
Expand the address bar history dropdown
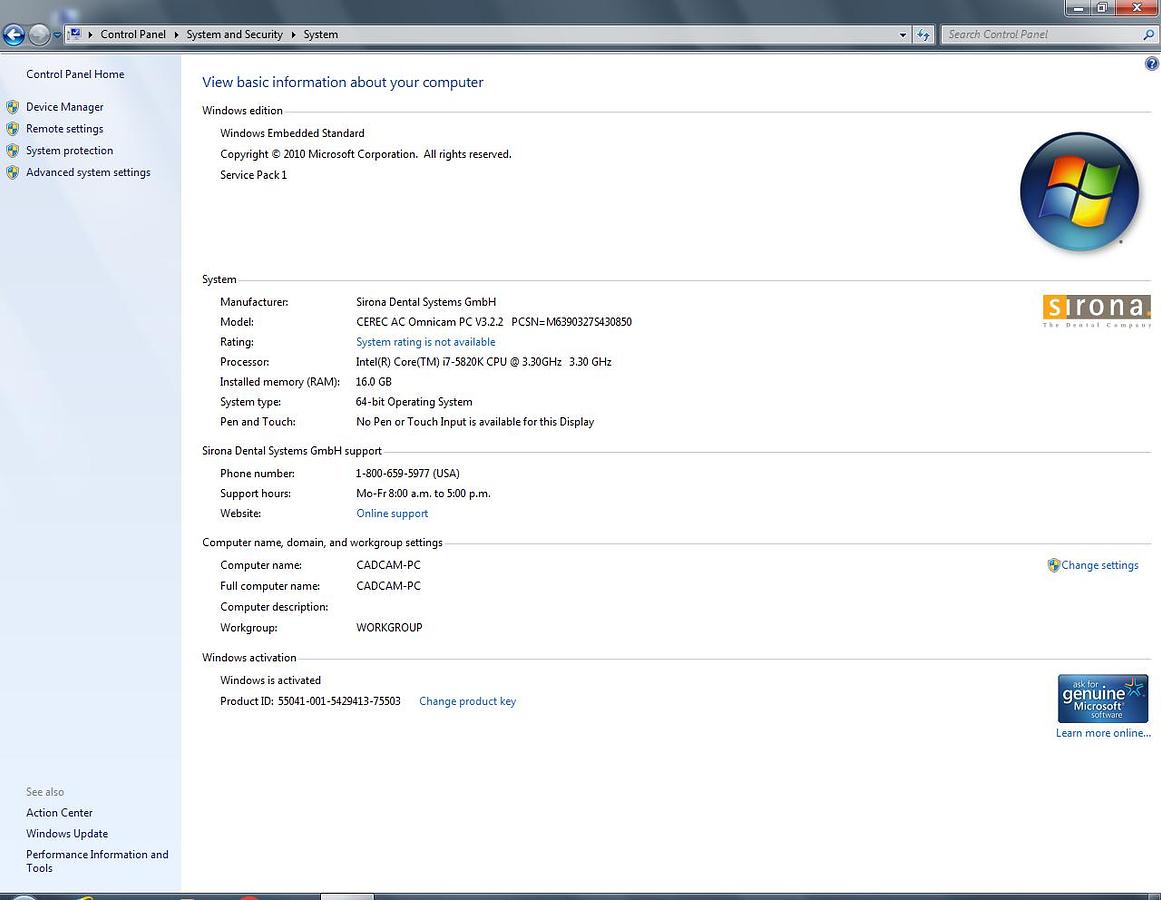point(904,34)
